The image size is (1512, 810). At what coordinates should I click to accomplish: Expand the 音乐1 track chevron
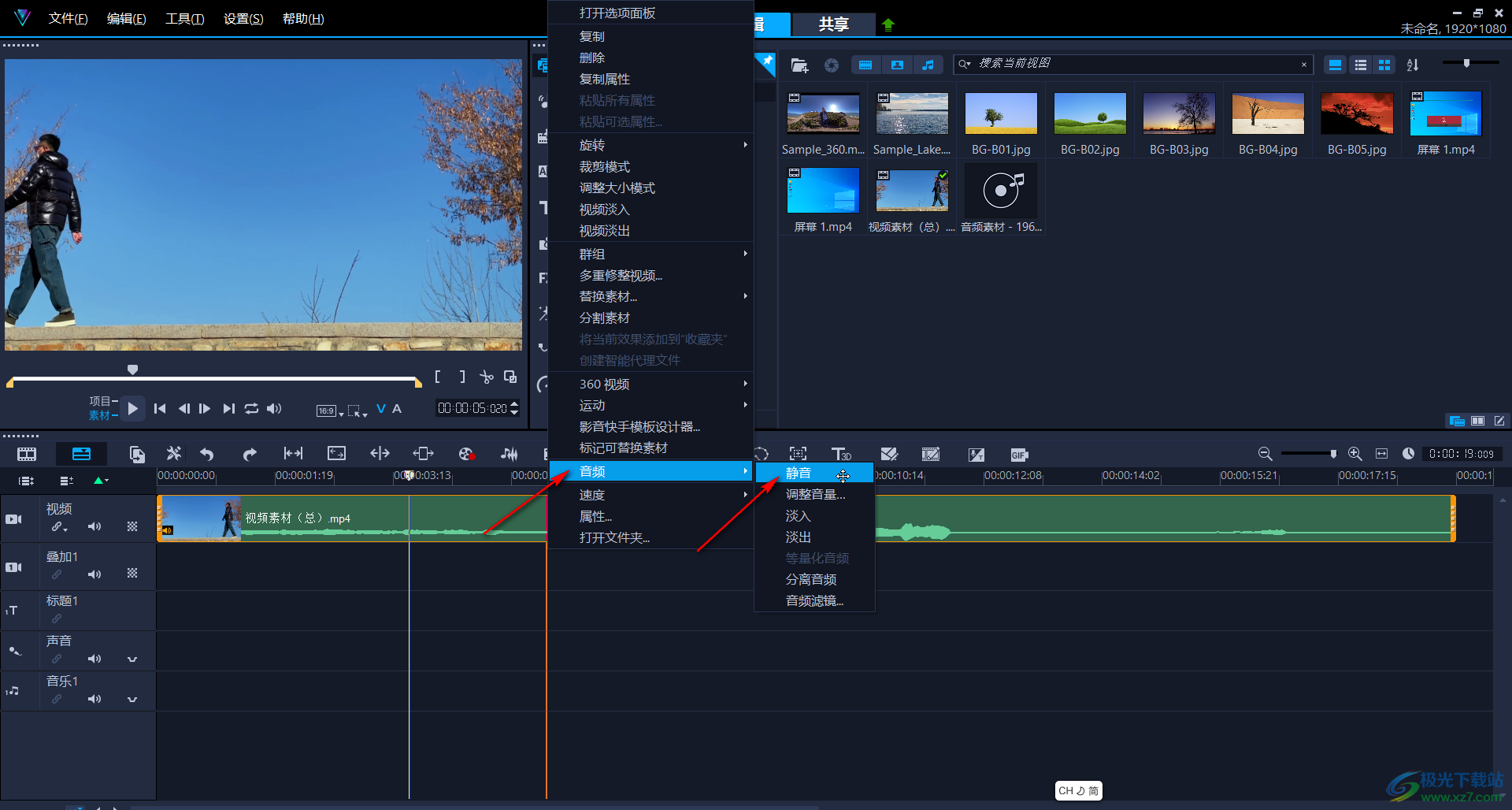132,699
